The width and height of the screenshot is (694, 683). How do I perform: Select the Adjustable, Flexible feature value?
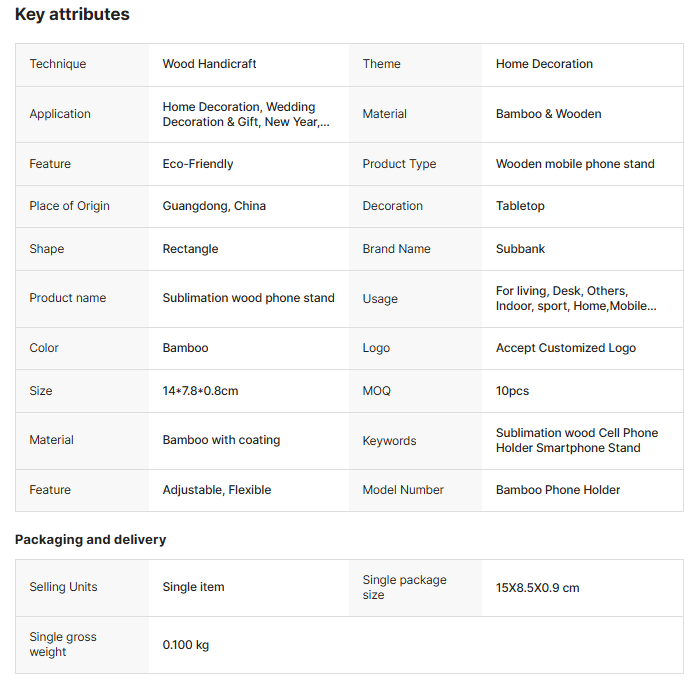click(x=216, y=490)
